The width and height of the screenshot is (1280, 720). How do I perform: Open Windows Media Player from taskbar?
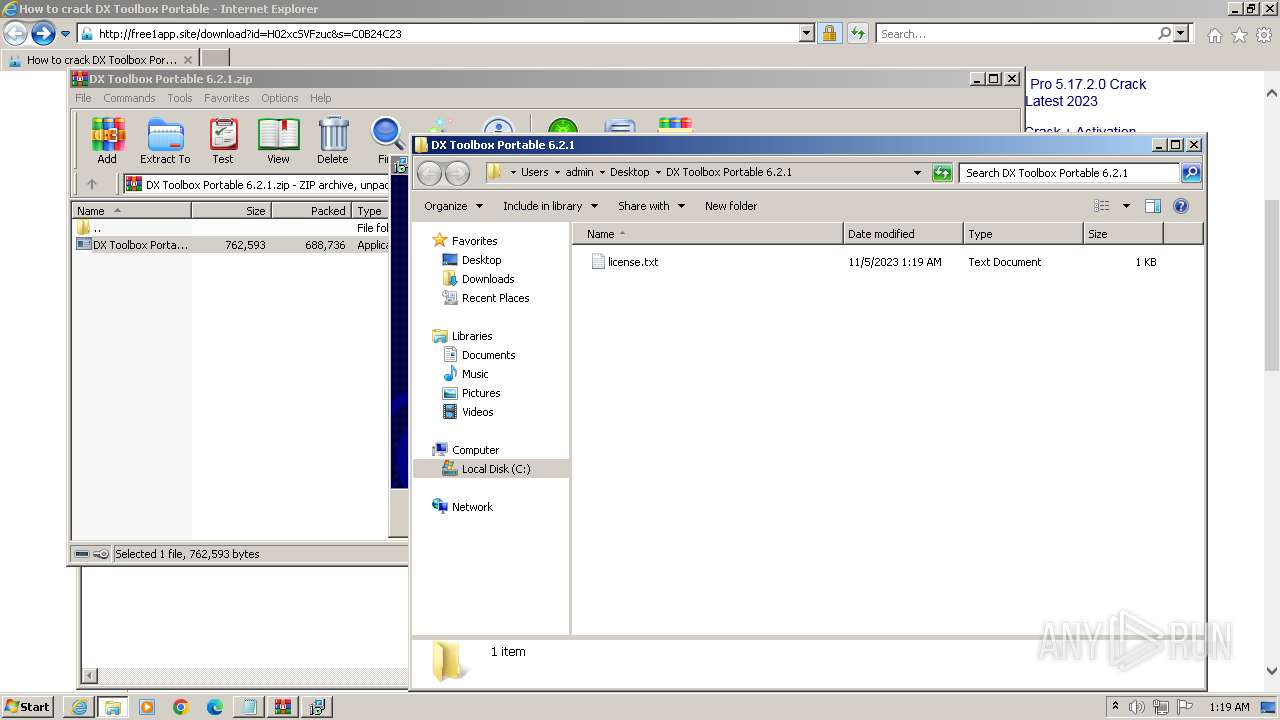pos(147,707)
